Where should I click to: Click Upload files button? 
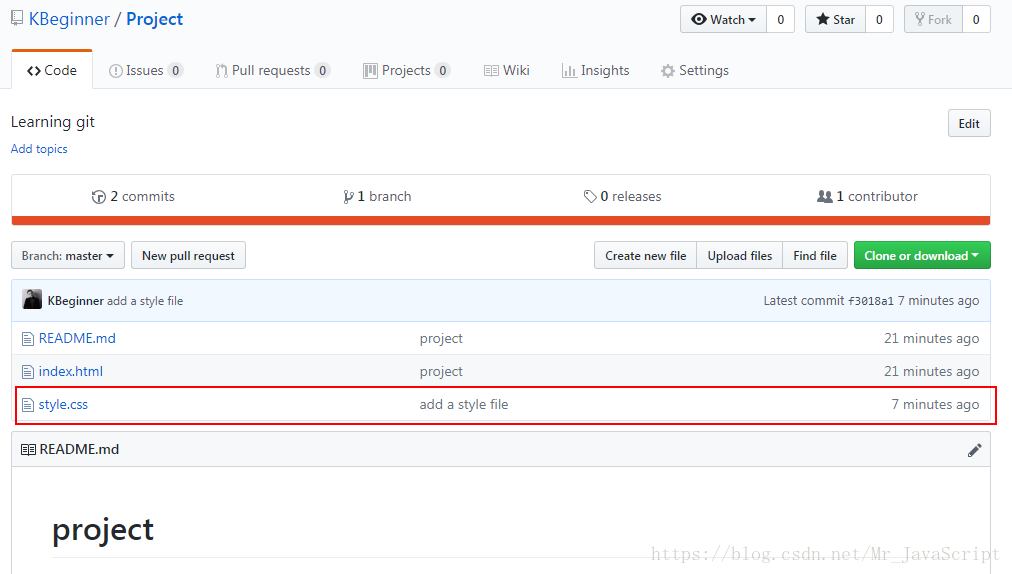tap(740, 256)
